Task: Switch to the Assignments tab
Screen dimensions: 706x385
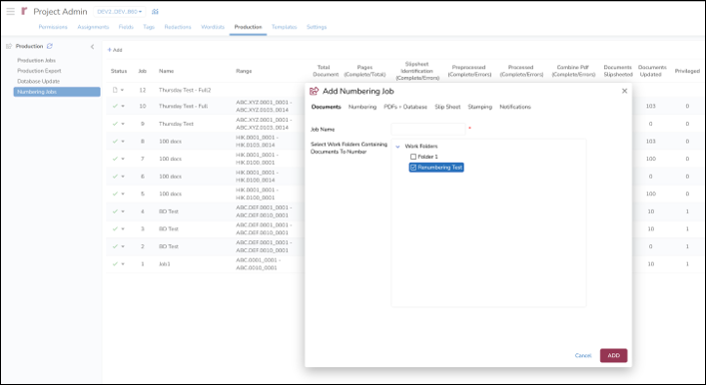Action: point(93,27)
